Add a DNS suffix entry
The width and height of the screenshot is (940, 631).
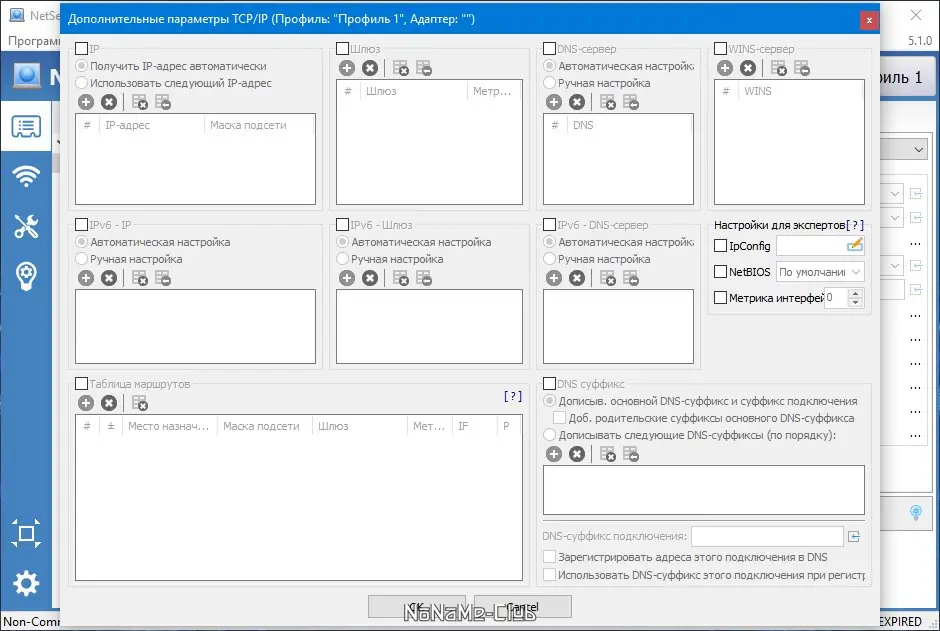click(x=554, y=454)
